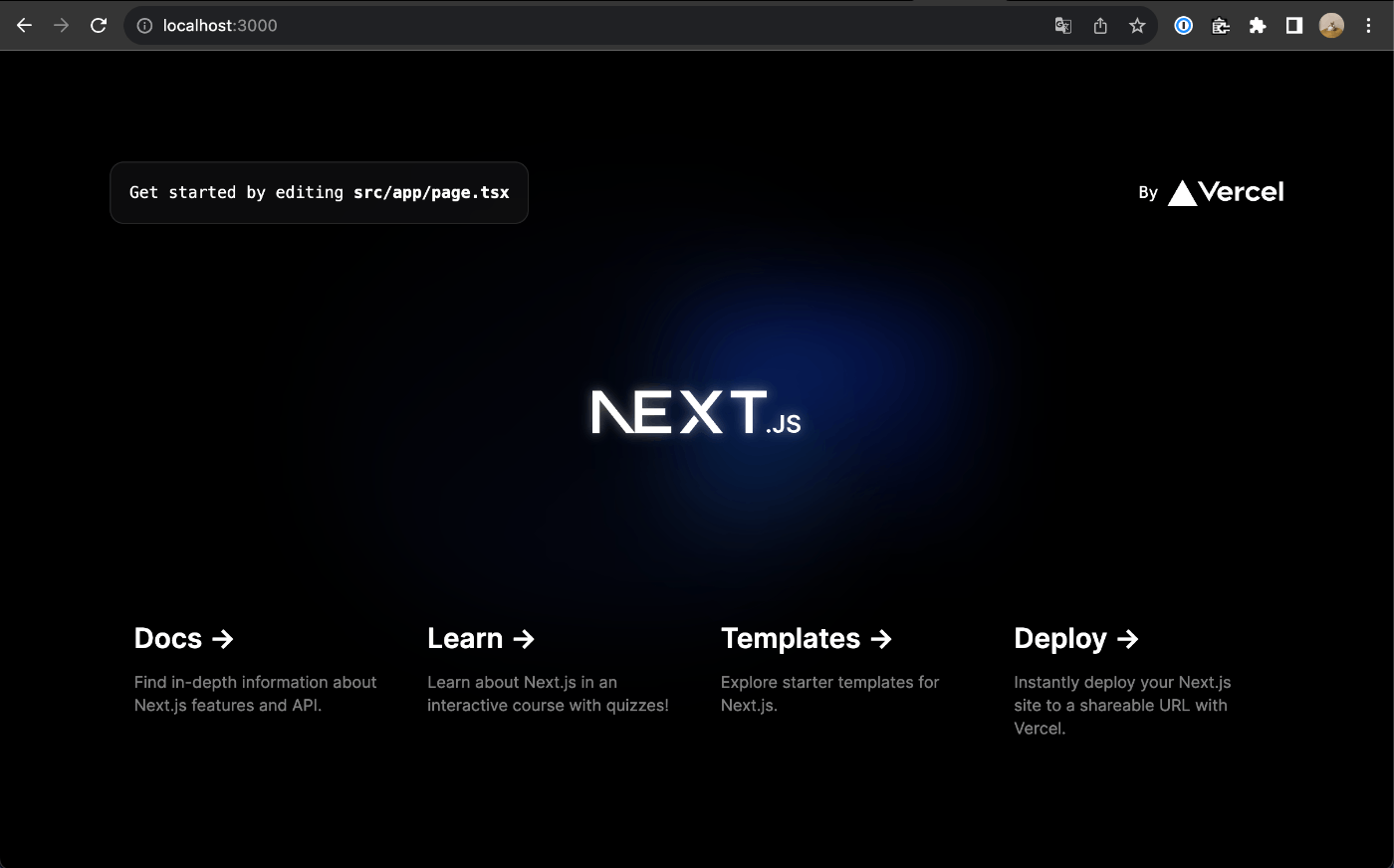Toggle the browser side panel

point(1294,26)
